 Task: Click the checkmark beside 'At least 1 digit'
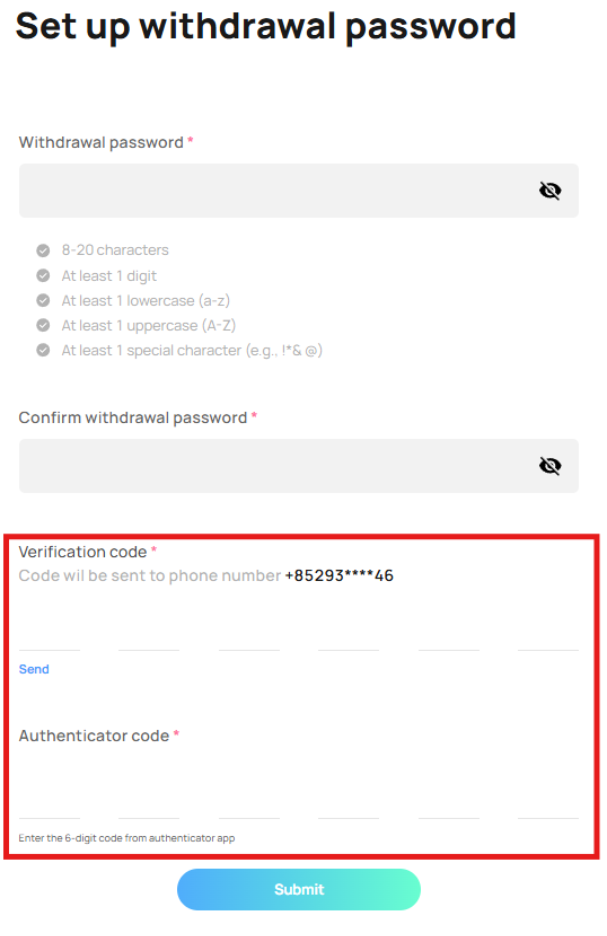pos(43,275)
